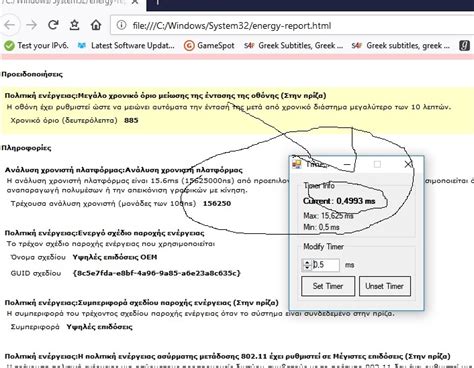
Task: Click the Ενεργό σχέδιο παροχής ενέργειας heading
Action: [104, 233]
